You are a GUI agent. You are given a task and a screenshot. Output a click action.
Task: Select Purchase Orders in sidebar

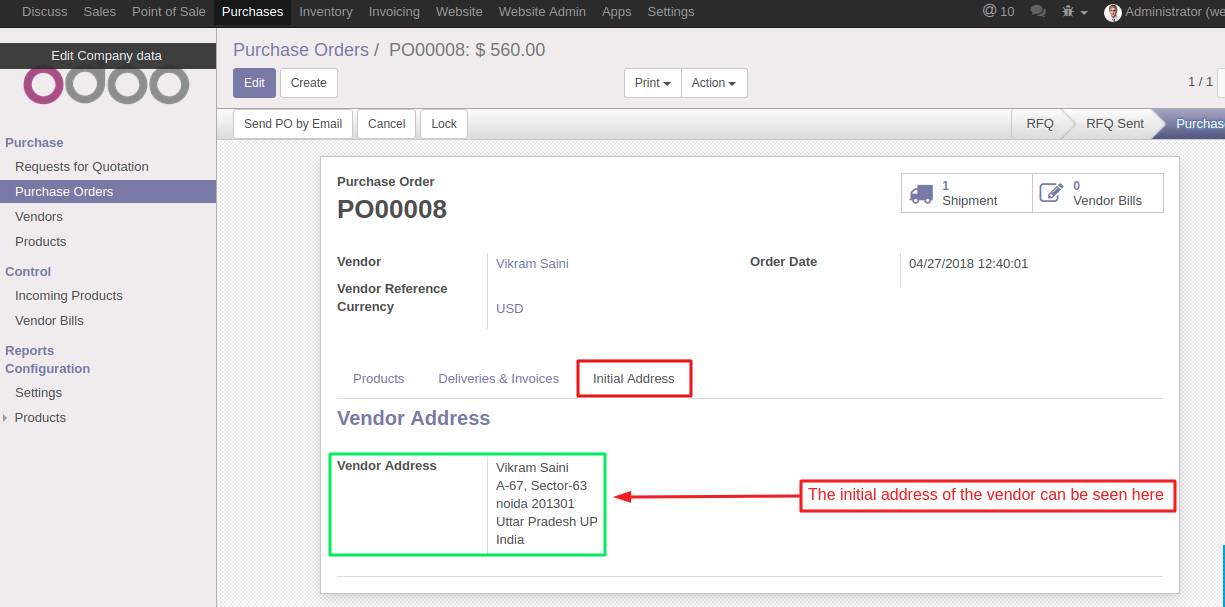tap(108, 192)
